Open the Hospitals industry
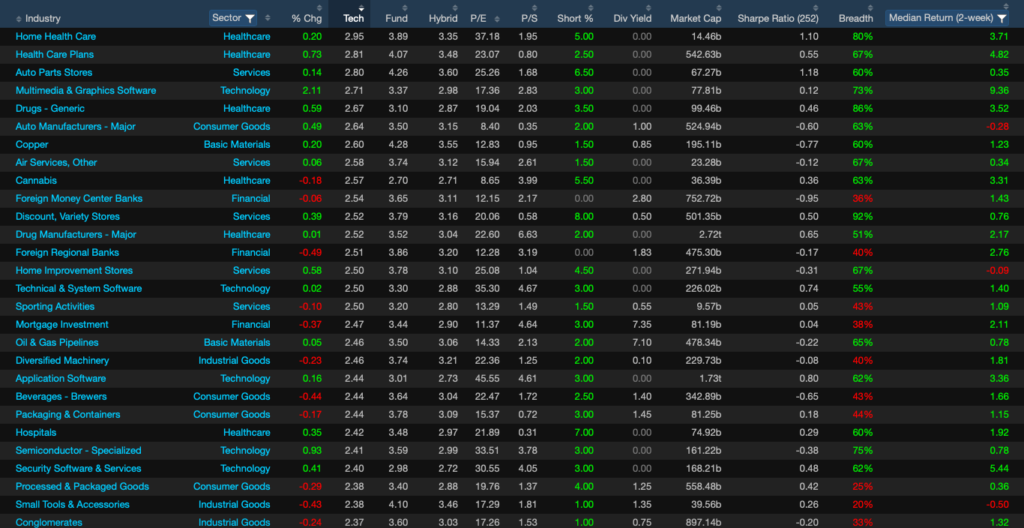Screen dimensions: 1024x528 click(x=35, y=433)
